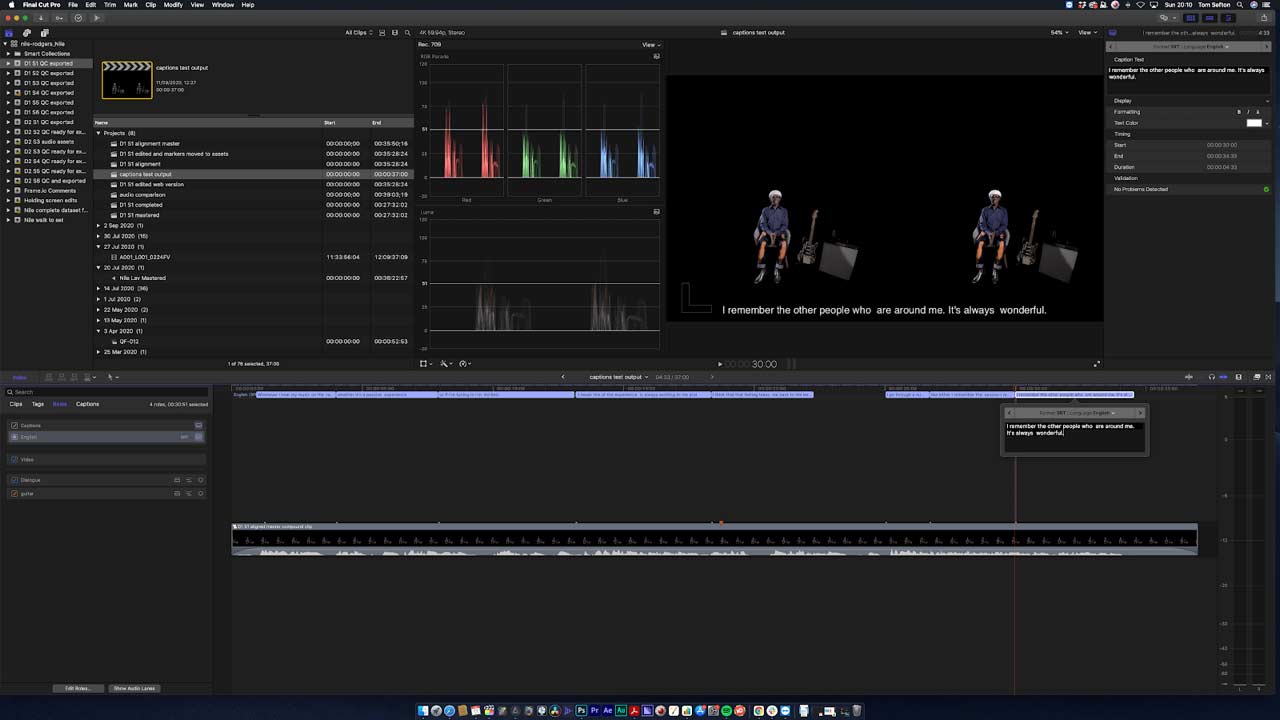This screenshot has height=720, width=1280.
Task: Open the Select arrow tool menu
Action: click(112, 377)
